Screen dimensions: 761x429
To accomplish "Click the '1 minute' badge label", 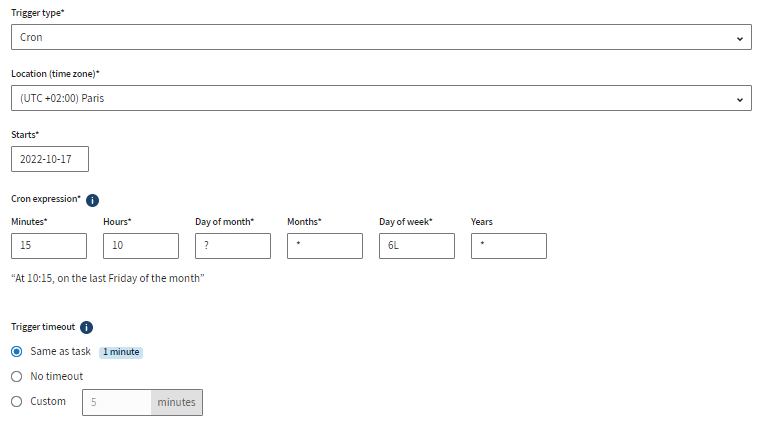I will click(x=121, y=352).
